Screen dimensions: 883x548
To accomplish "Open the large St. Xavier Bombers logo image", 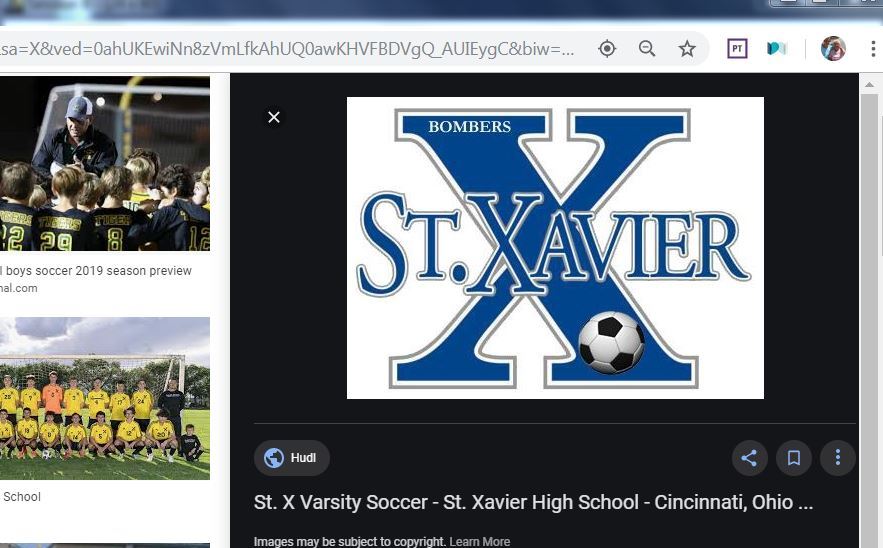I will coord(555,248).
